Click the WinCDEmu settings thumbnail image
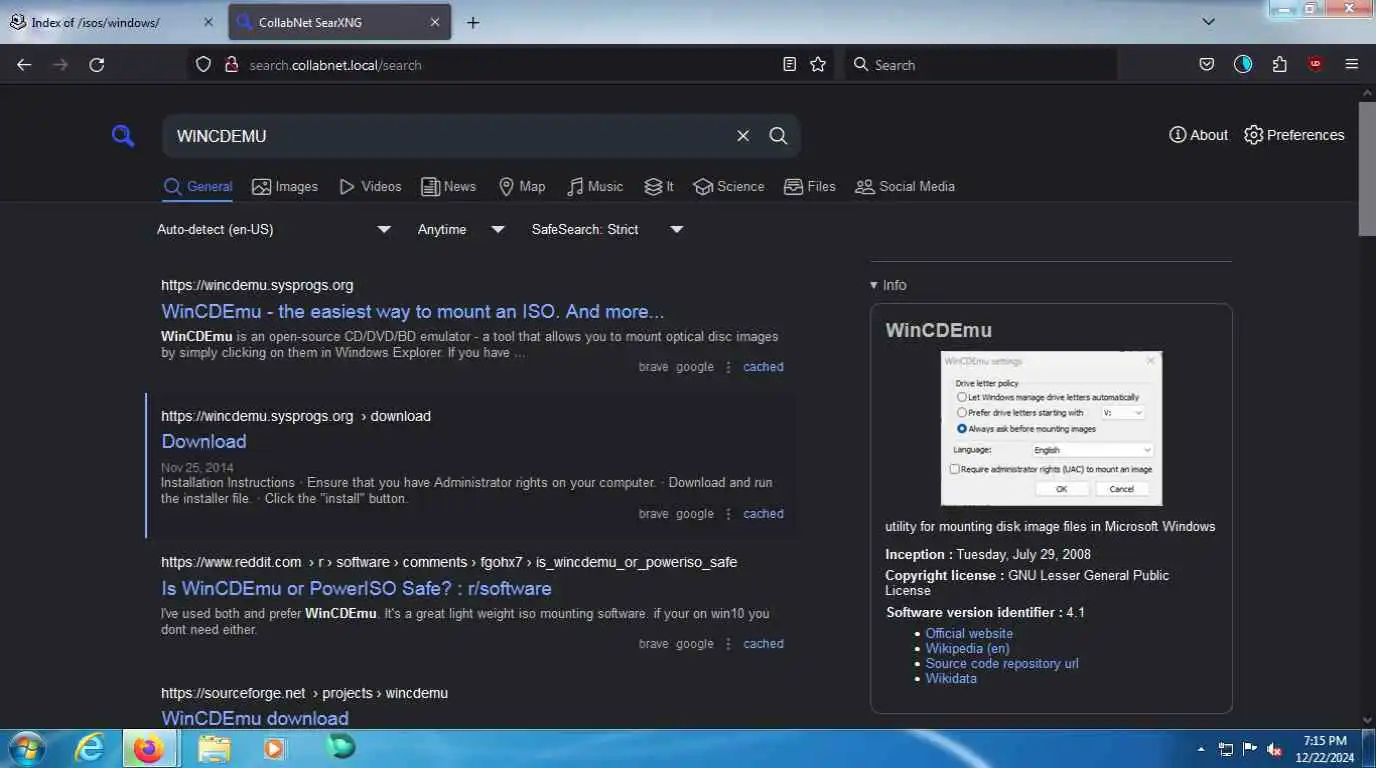 1052,428
